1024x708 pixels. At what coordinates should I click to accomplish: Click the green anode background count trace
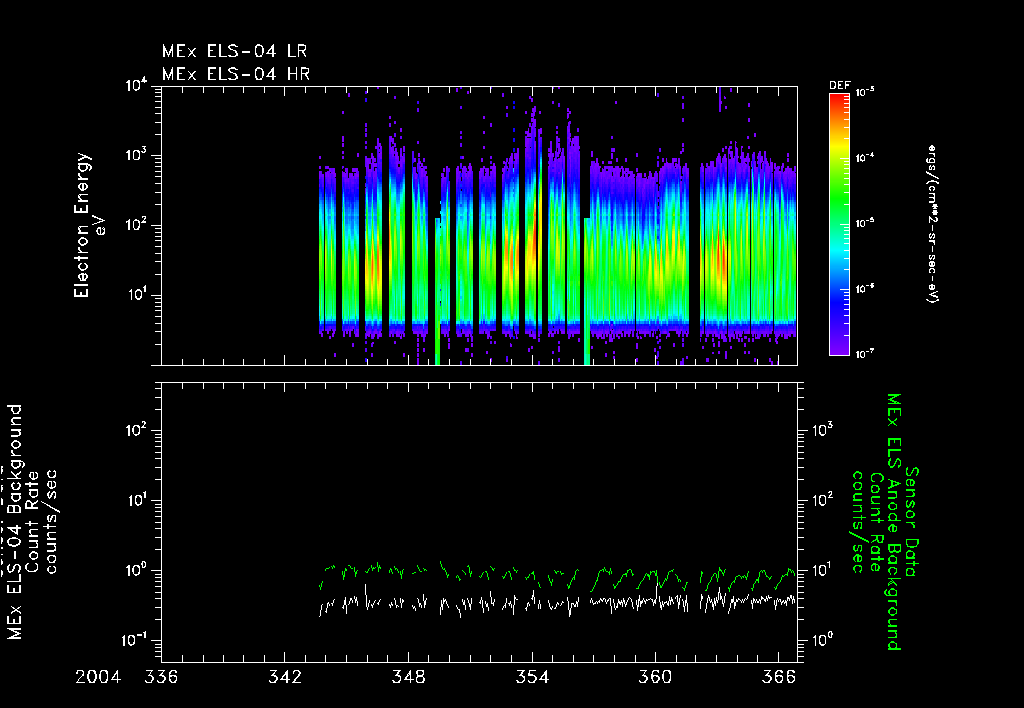(x=557, y=575)
